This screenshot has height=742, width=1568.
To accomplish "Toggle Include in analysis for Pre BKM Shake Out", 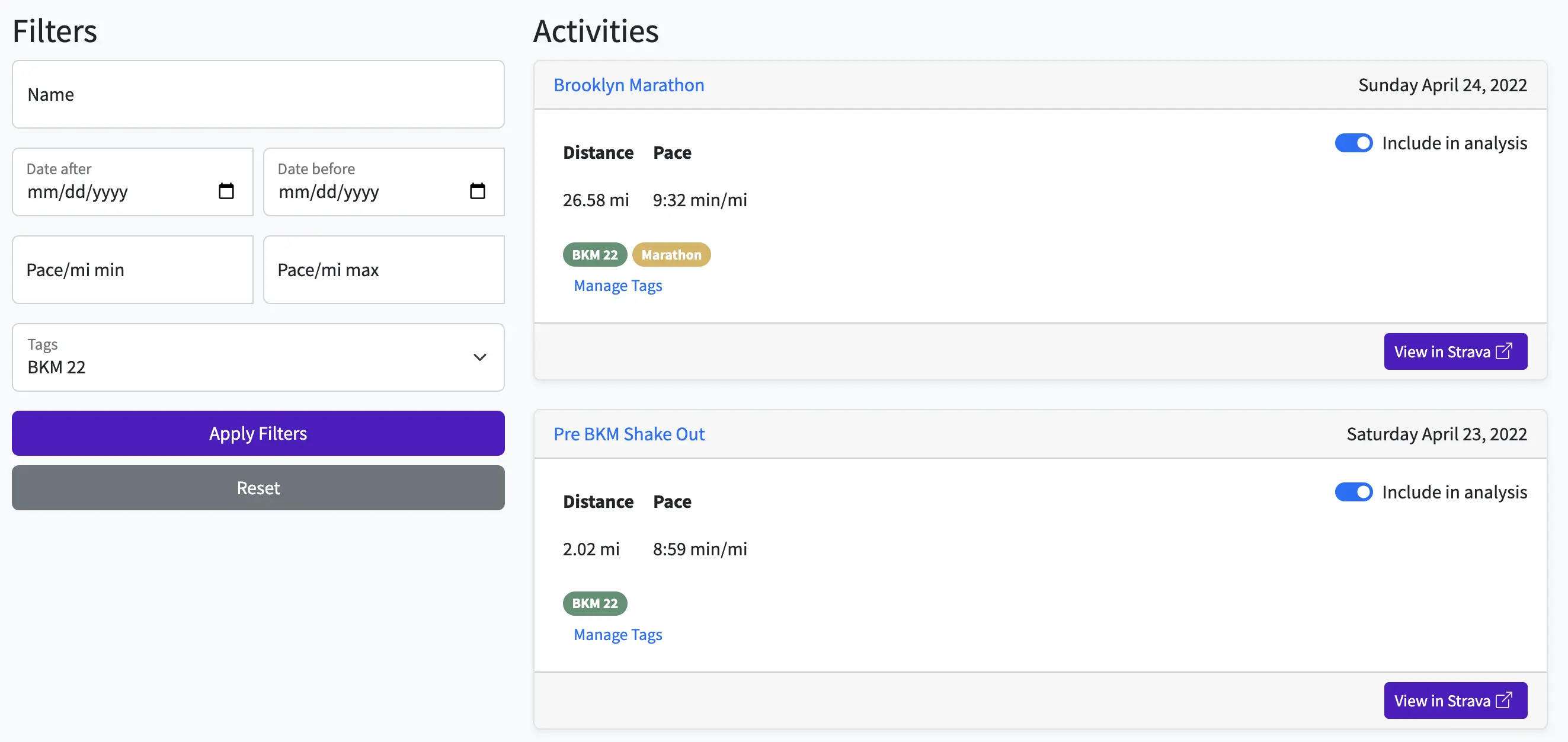I will (1353, 492).
